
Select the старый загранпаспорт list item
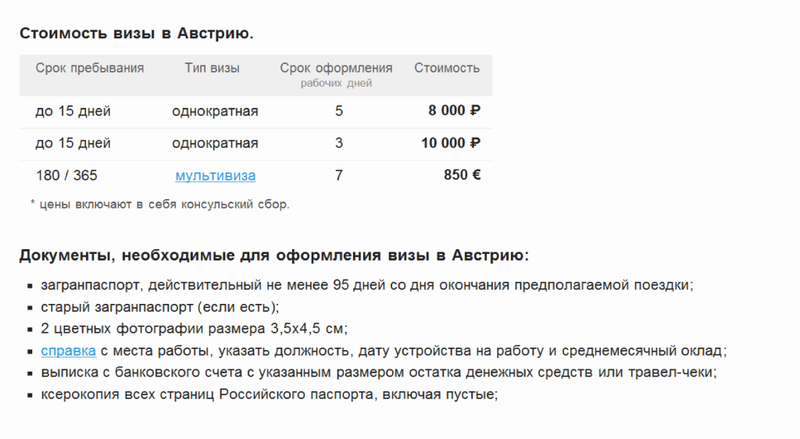pyautogui.click(x=160, y=307)
